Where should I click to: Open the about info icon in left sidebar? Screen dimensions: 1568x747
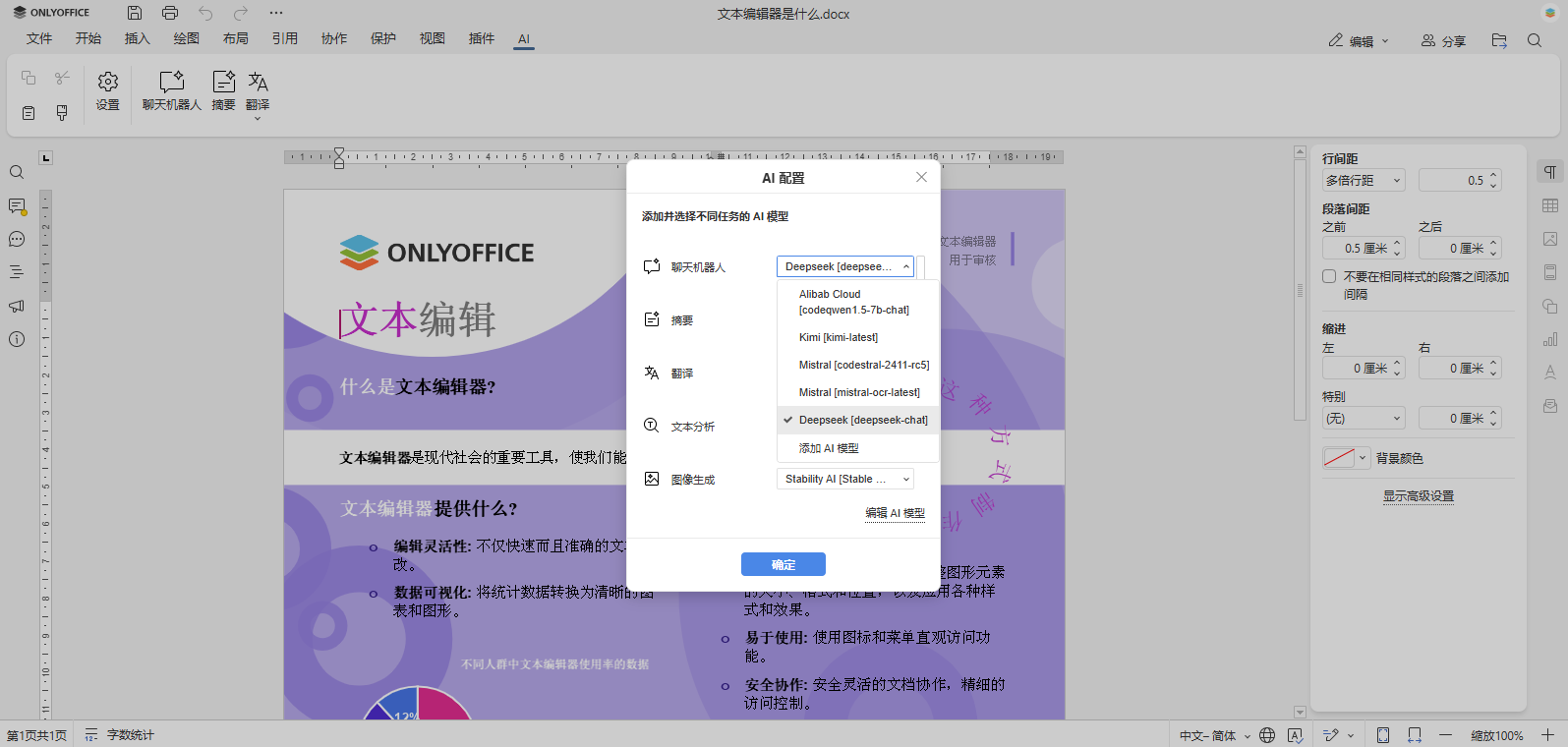pos(17,339)
